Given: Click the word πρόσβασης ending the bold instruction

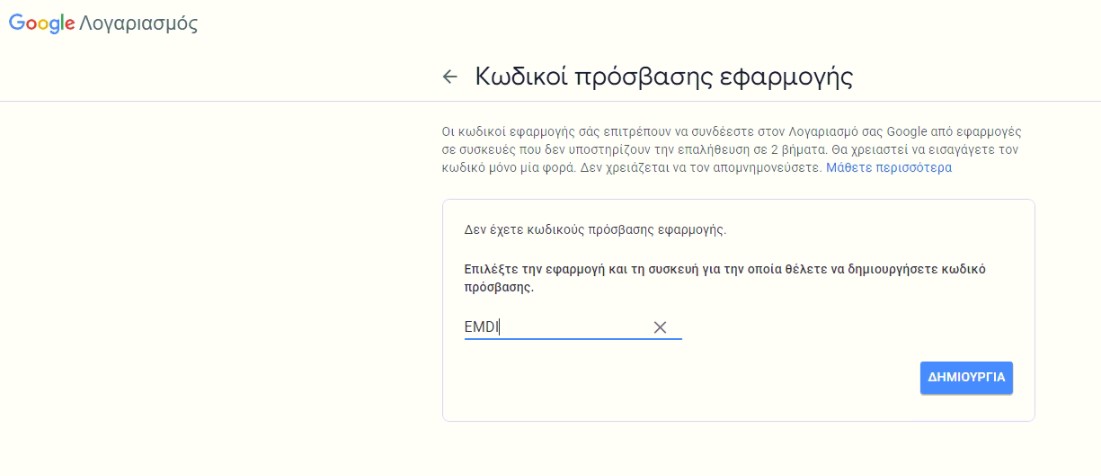Looking at the screenshot, I should pos(499,288).
